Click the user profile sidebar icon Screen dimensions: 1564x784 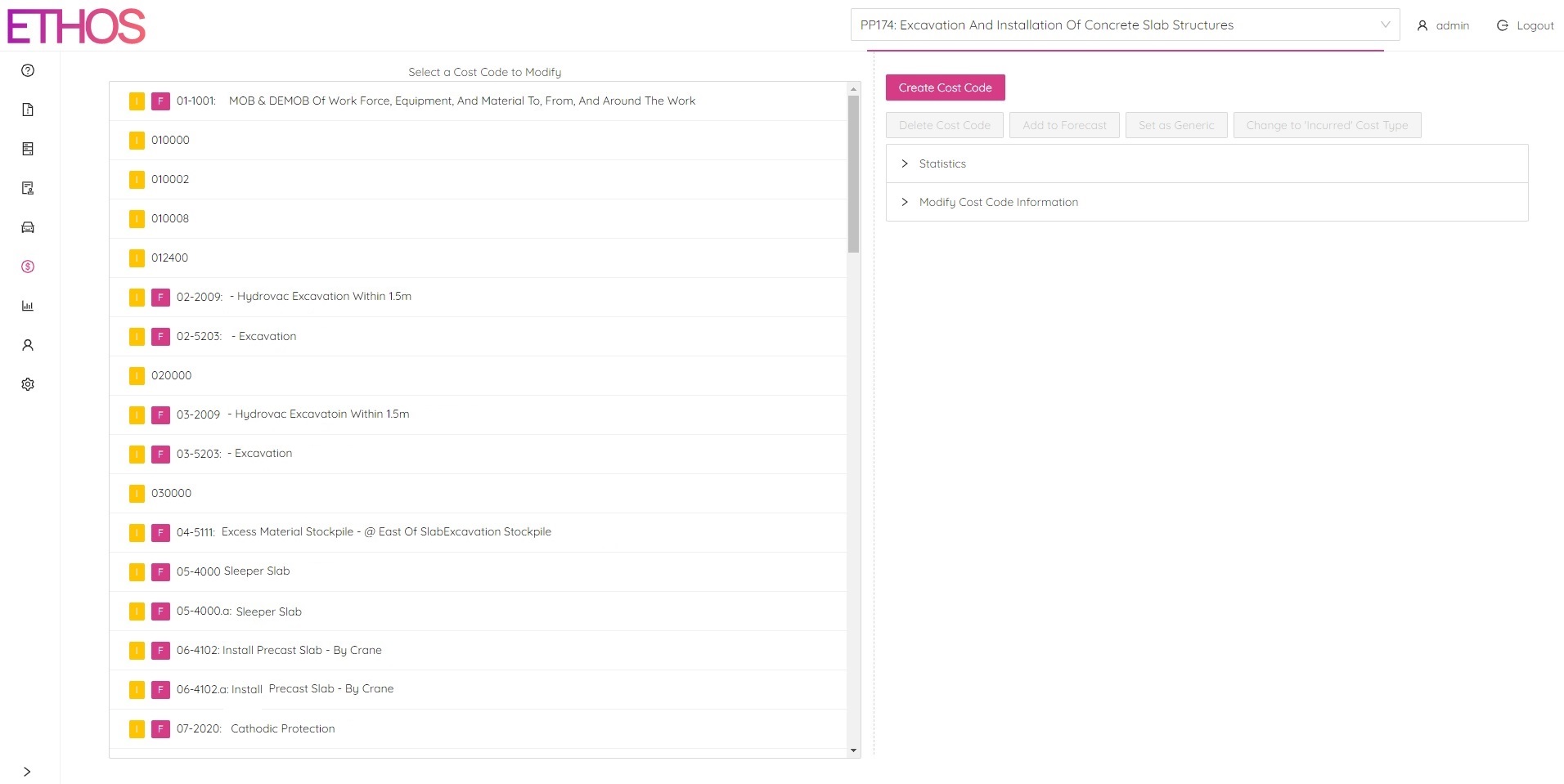point(28,345)
